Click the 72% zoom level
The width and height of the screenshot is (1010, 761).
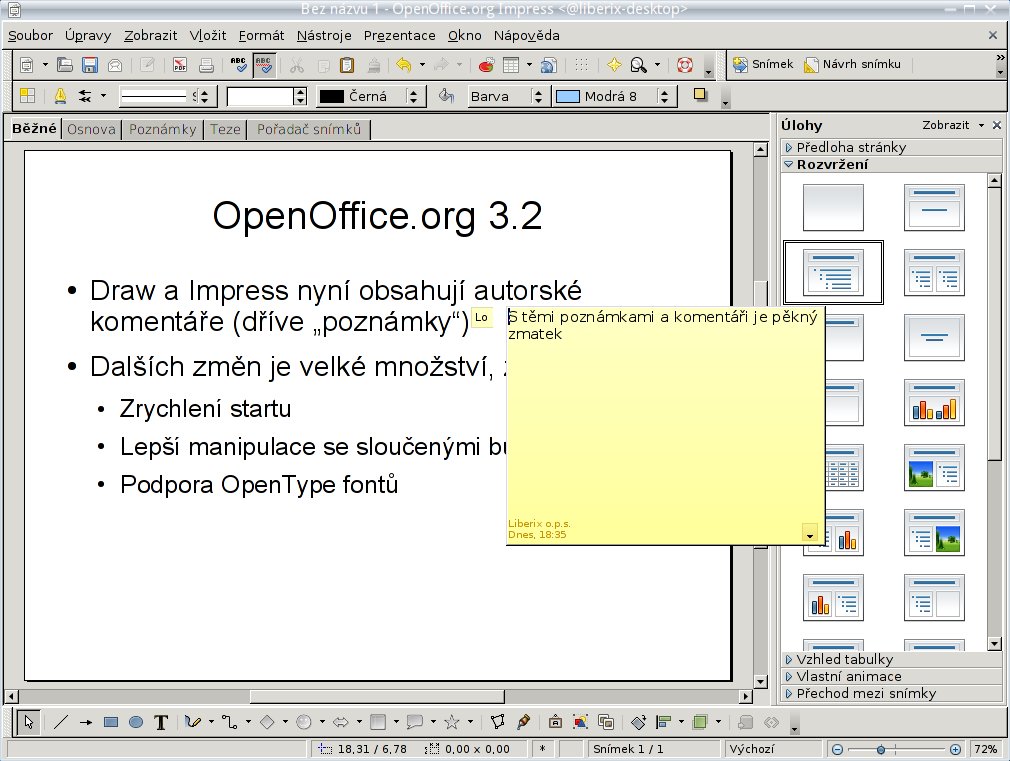(x=986, y=749)
